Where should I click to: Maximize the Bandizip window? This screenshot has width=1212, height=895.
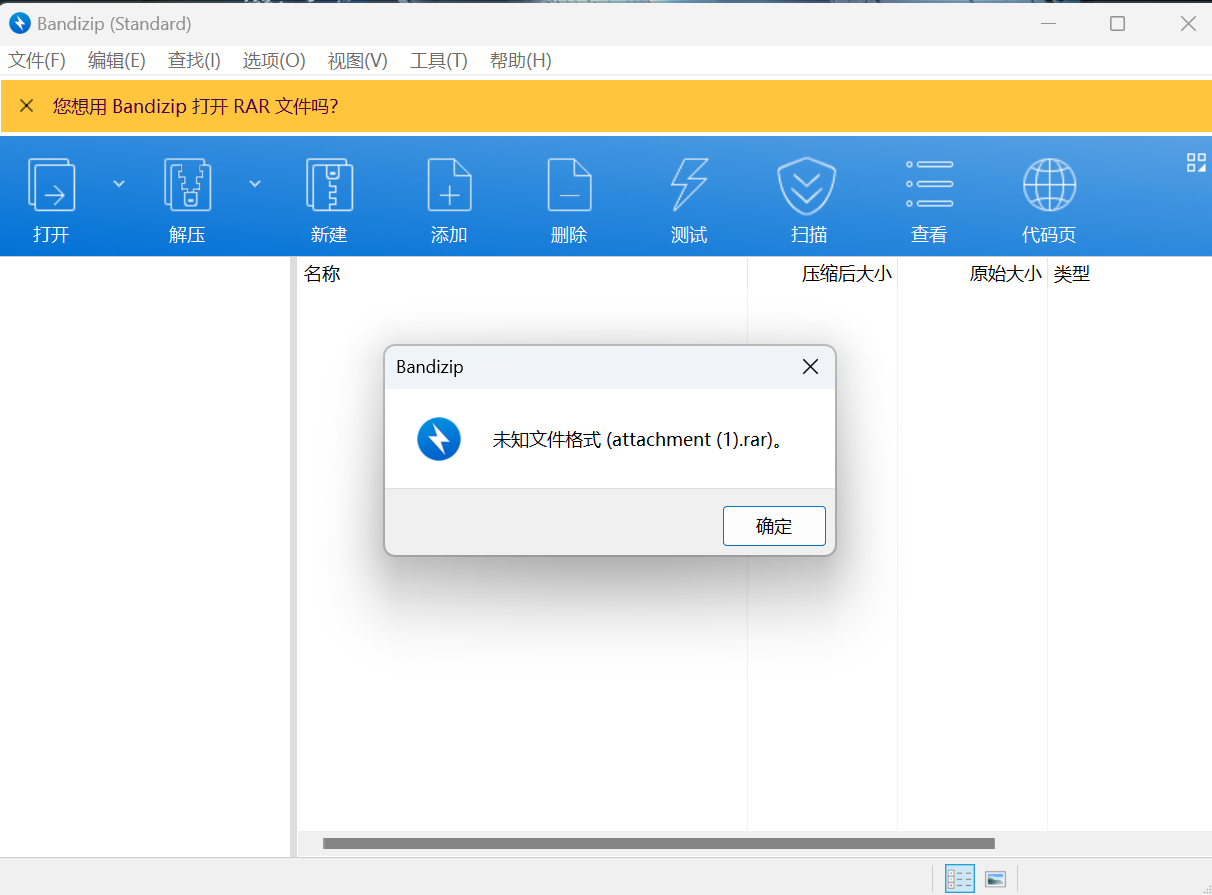pyautogui.click(x=1117, y=23)
